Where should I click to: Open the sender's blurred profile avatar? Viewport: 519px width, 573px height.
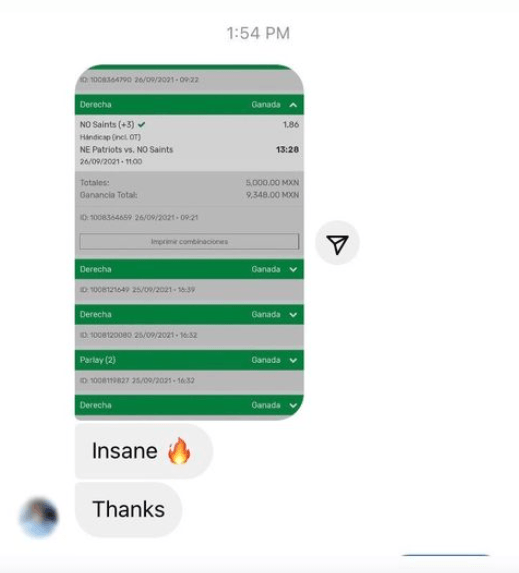(38, 516)
